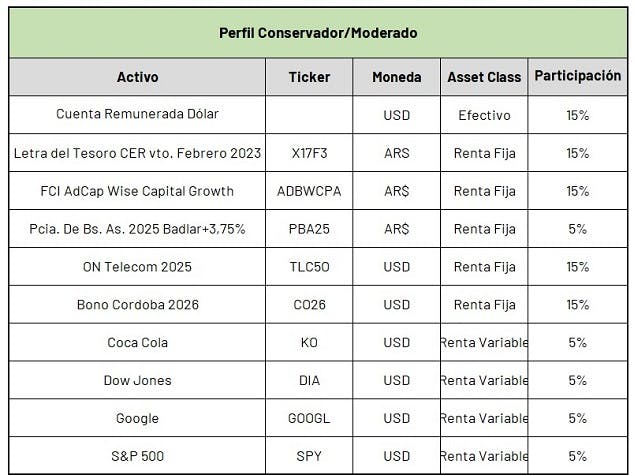Viewport: 634px width, 475px height.
Task: Select the ON Telecom 2025 cell
Action: 137,267
